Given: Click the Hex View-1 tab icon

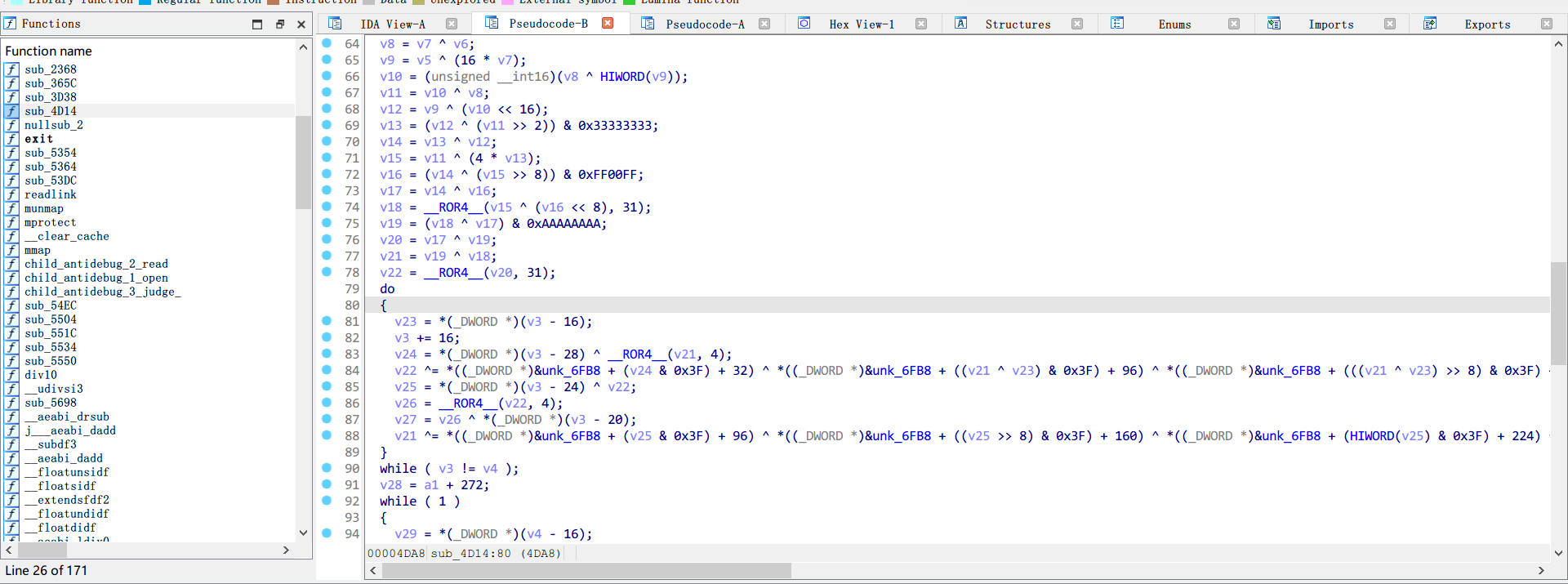Looking at the screenshot, I should click(x=804, y=23).
